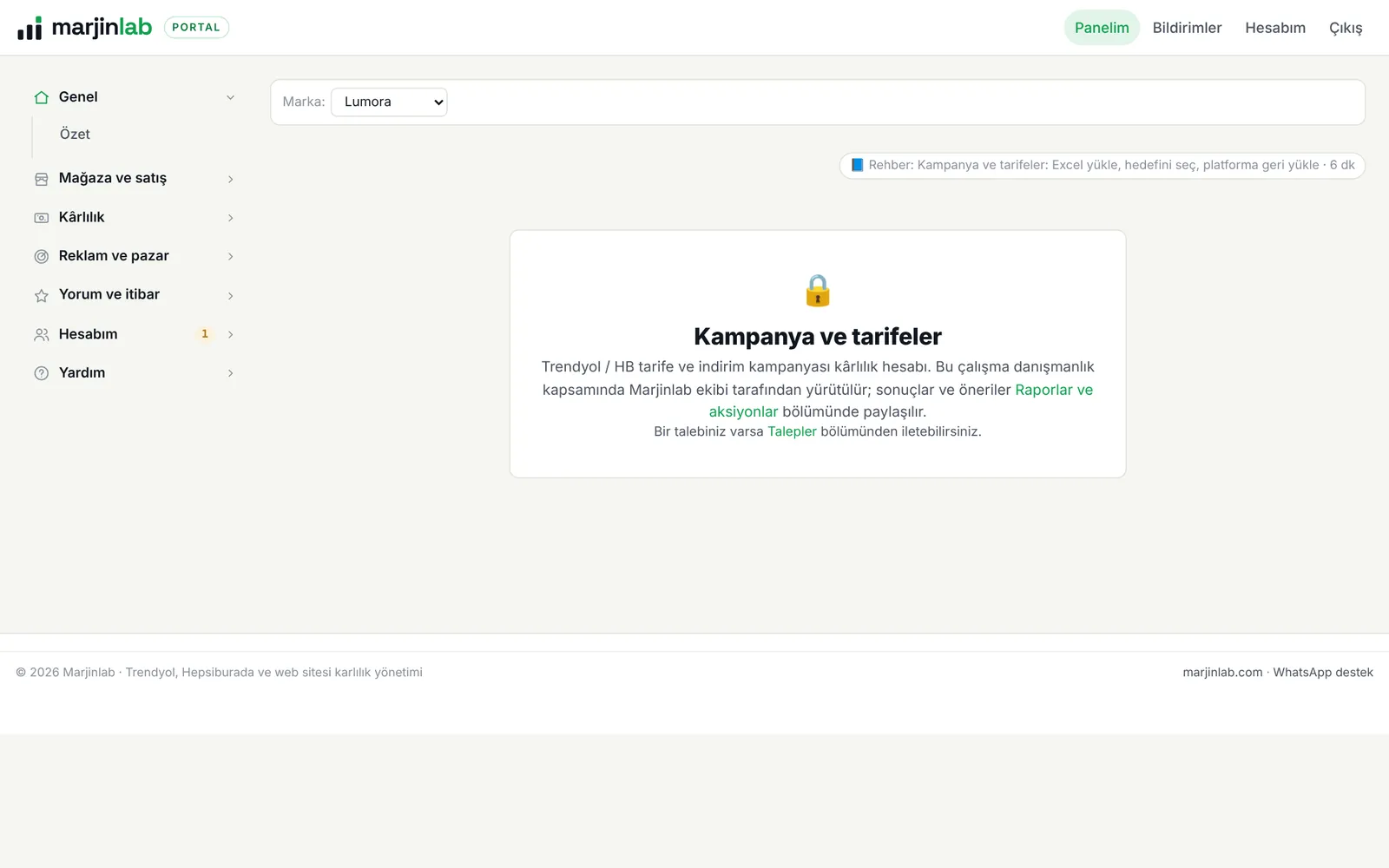Collapse the Genel section chevron
1389x868 pixels.
230,97
